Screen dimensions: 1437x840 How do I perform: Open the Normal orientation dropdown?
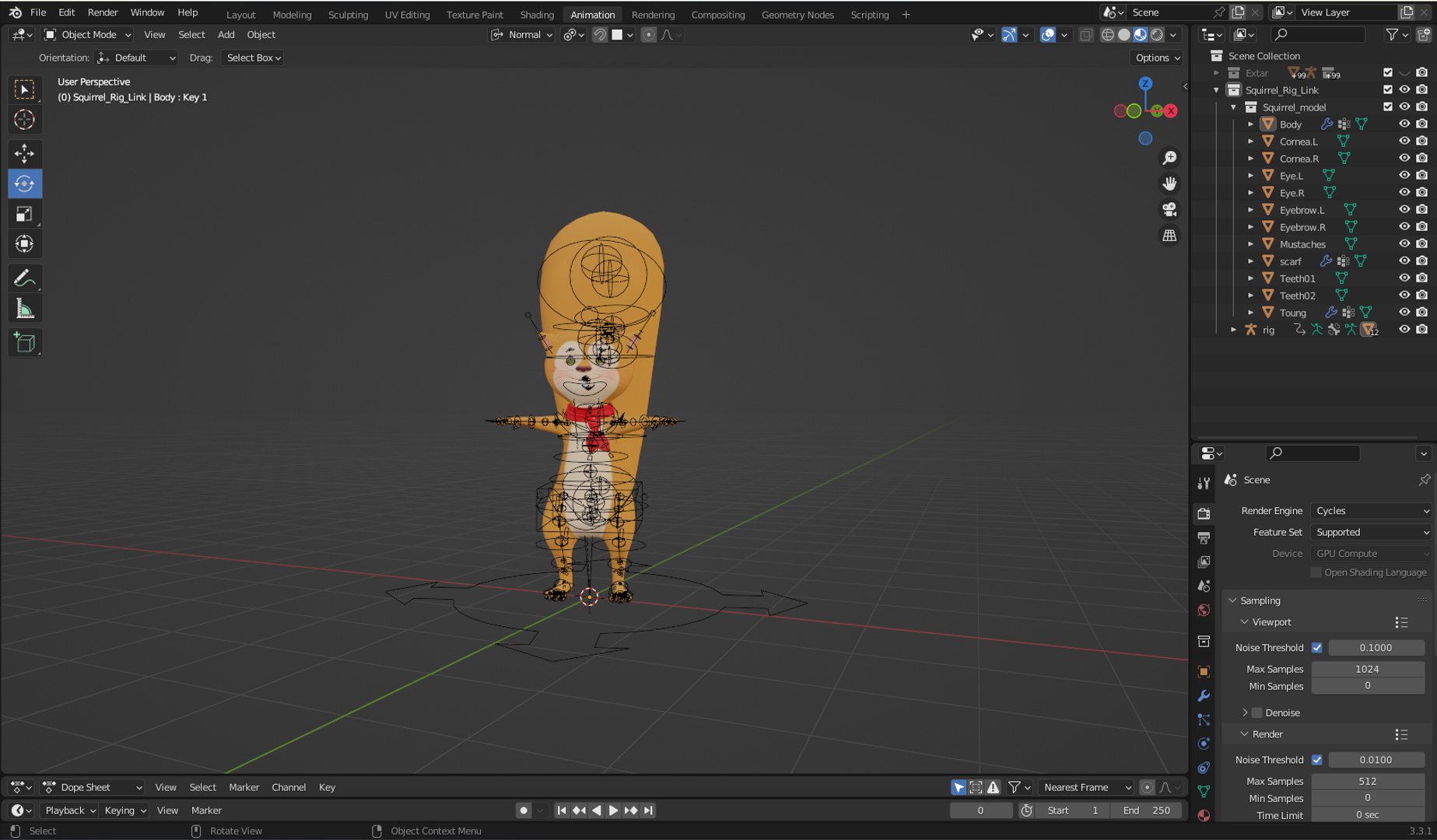521,35
